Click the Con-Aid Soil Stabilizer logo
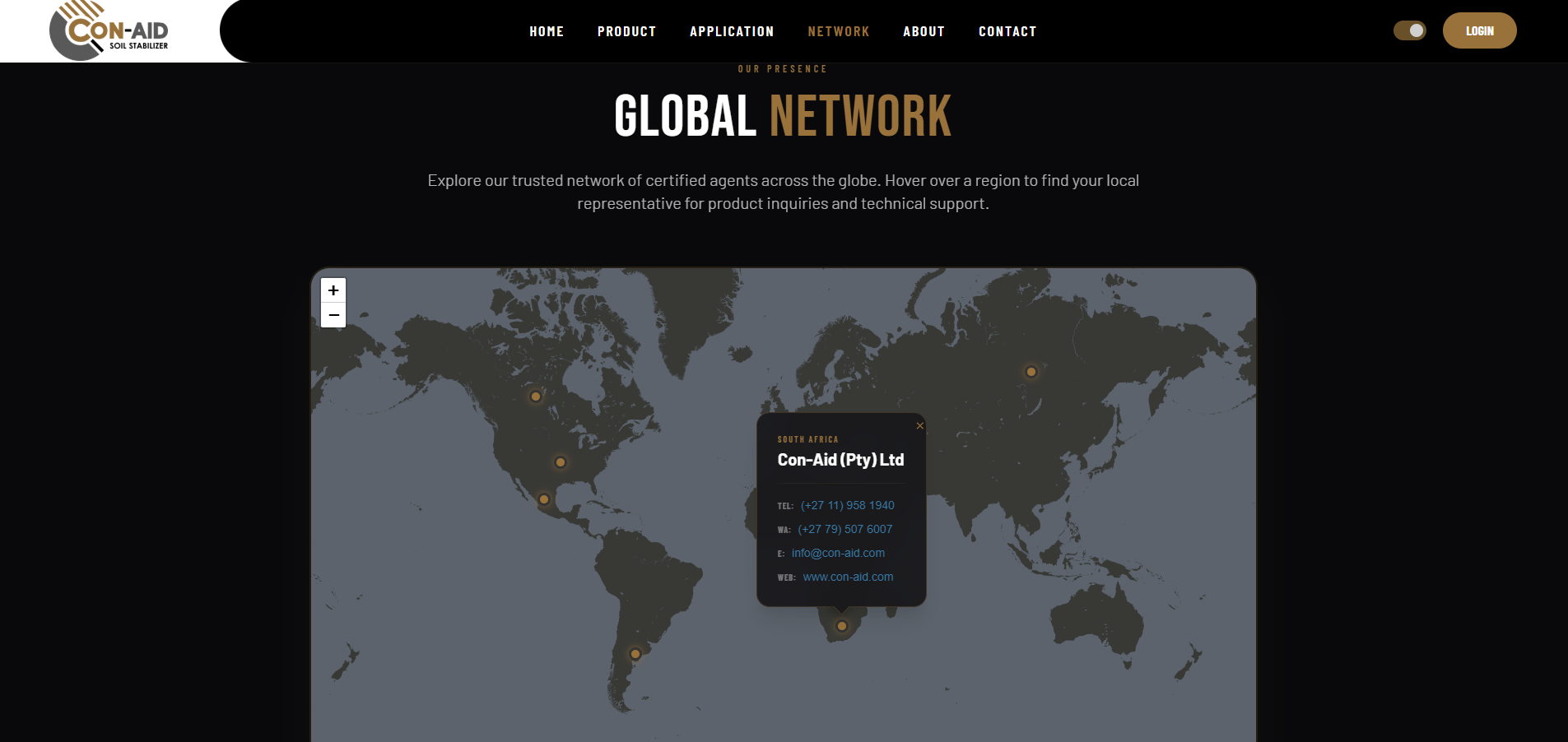The image size is (1568, 742). 109,30
